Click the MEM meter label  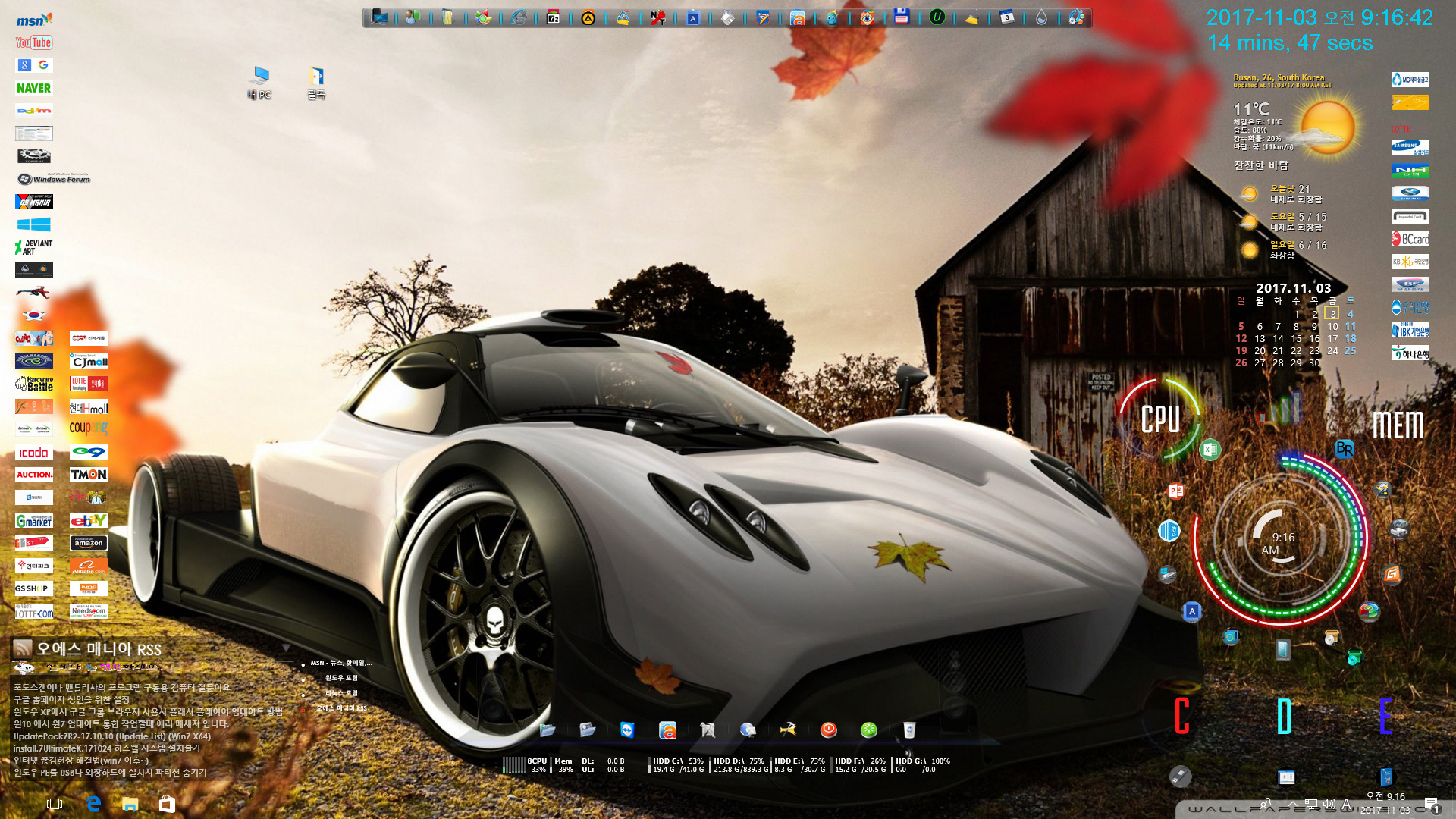(1398, 425)
